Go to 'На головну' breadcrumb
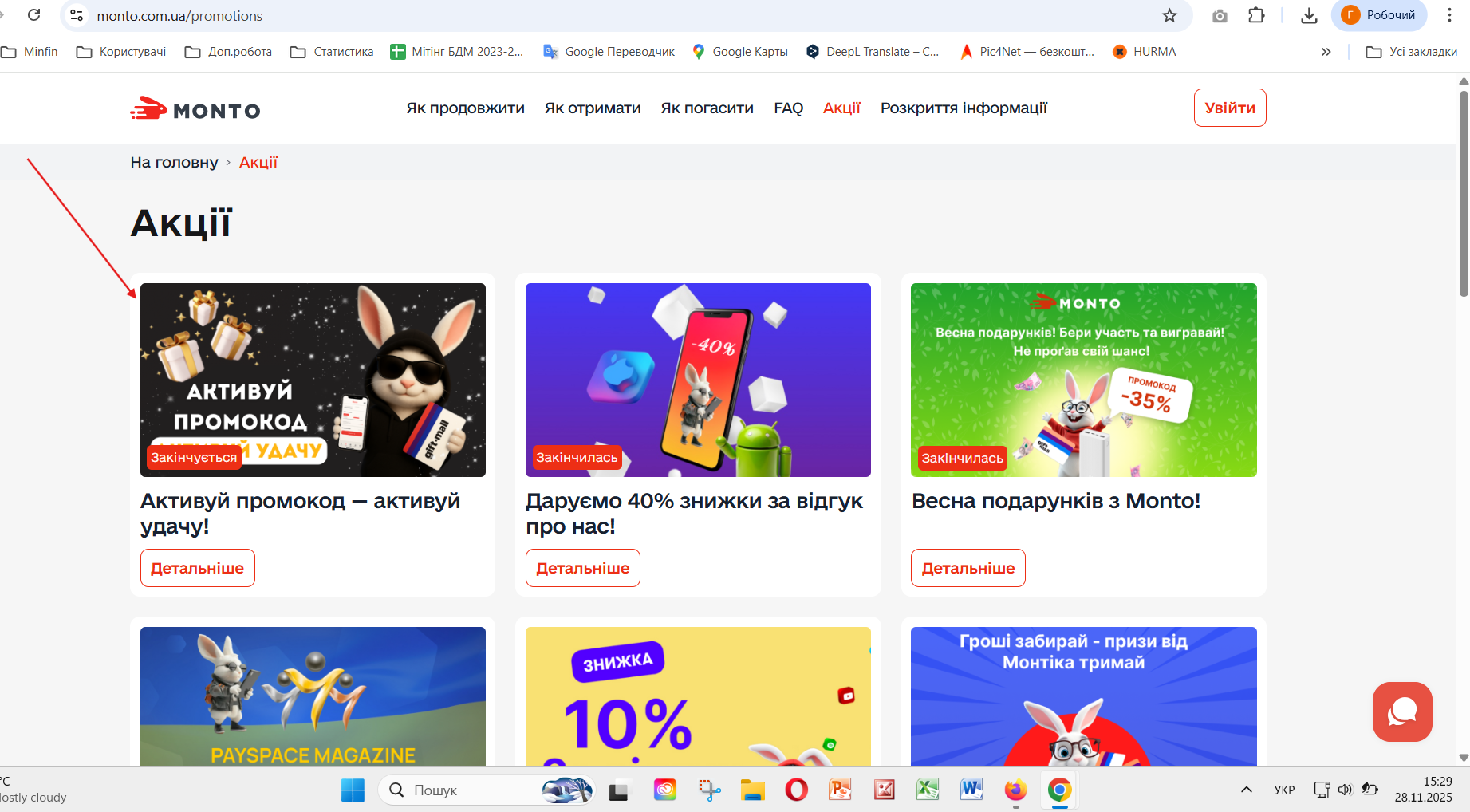The width and height of the screenshot is (1470, 812). click(174, 163)
